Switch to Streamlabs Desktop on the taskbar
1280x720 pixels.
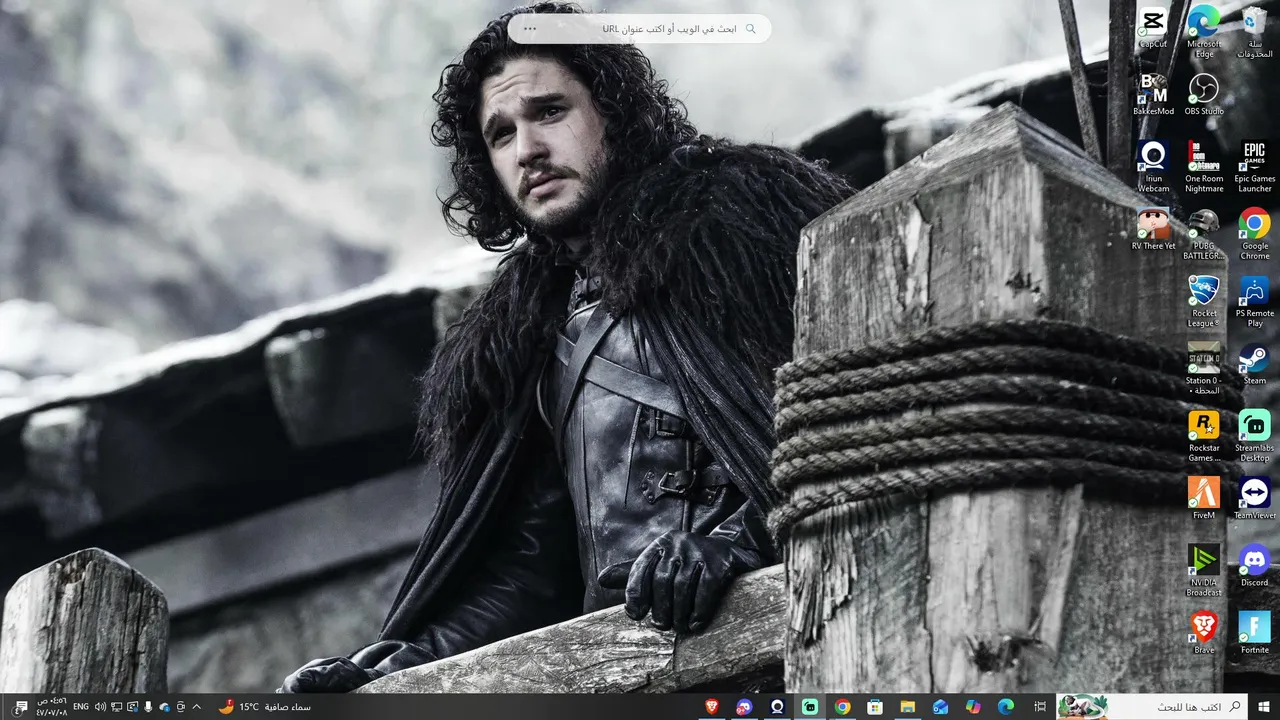pyautogui.click(x=810, y=707)
